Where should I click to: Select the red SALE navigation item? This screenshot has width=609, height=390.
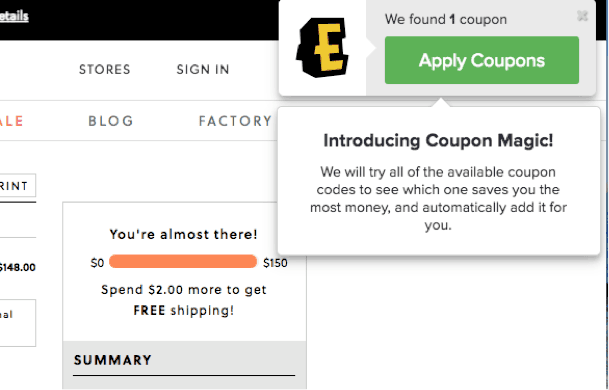coord(12,121)
